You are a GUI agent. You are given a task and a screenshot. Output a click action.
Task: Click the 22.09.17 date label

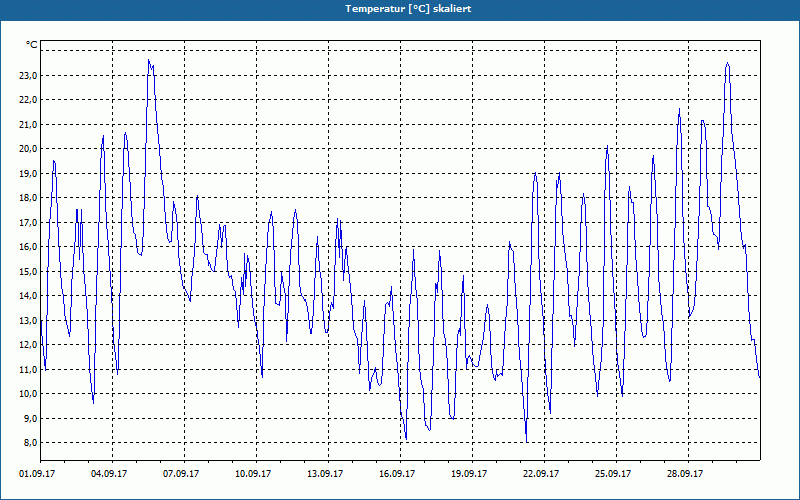tap(541, 473)
